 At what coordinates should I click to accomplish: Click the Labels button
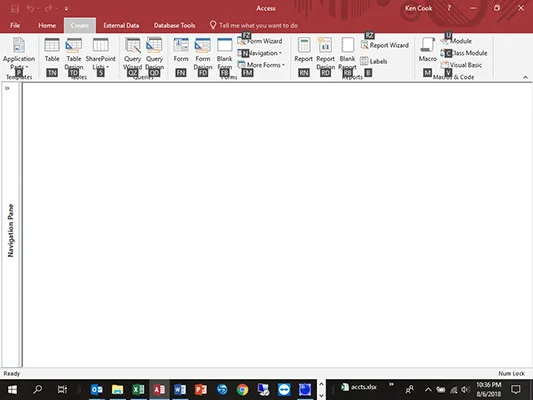coord(374,62)
